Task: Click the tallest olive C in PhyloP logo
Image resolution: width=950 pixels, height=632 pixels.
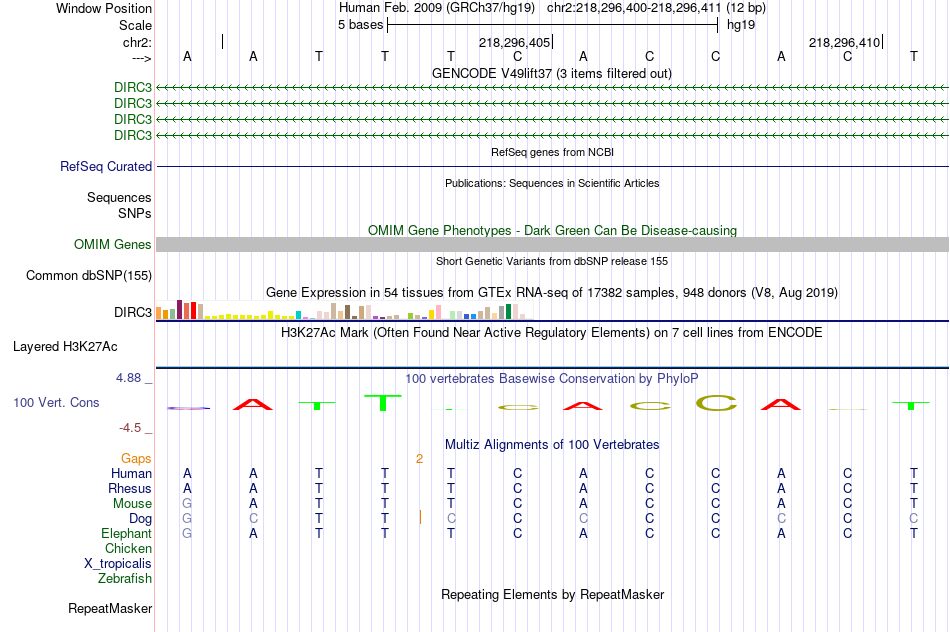Action: tap(716, 403)
